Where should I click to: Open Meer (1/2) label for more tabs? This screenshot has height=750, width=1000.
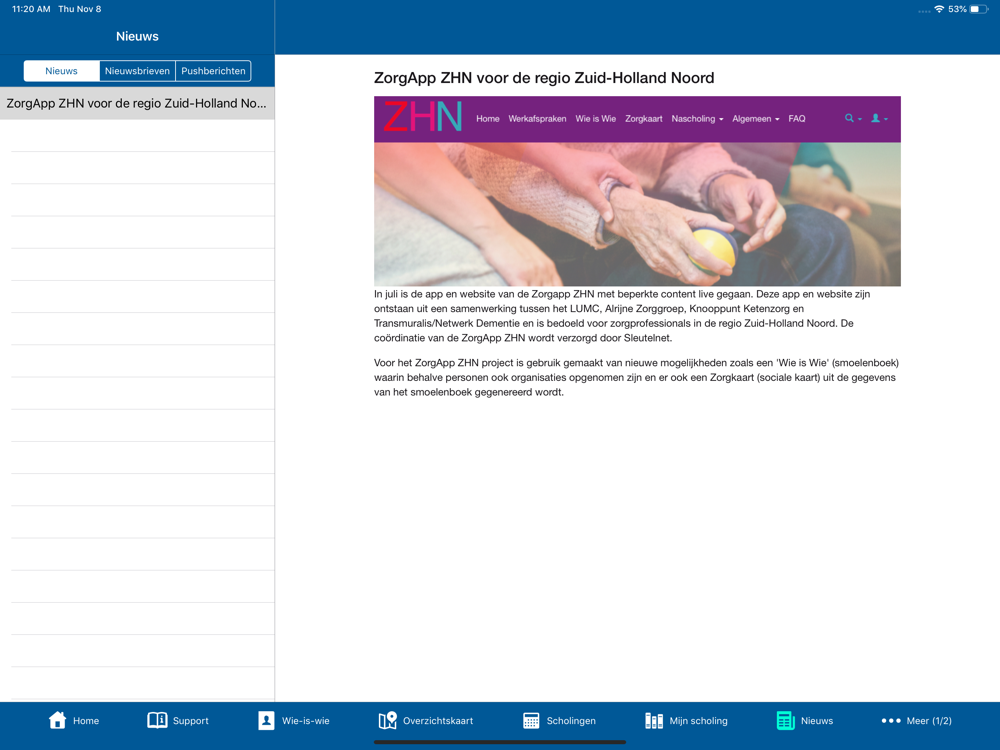click(929, 721)
